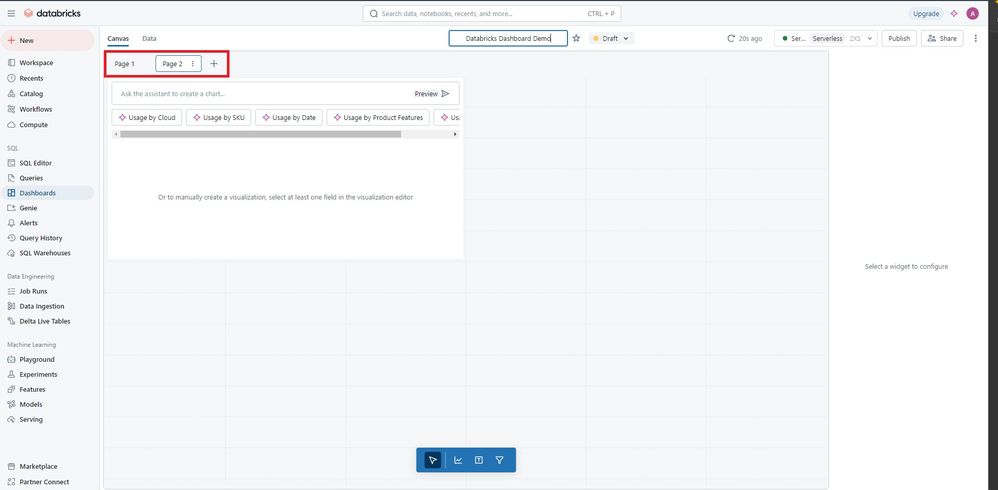
Task: Click the assistant chart prompt field
Action: click(x=260, y=94)
